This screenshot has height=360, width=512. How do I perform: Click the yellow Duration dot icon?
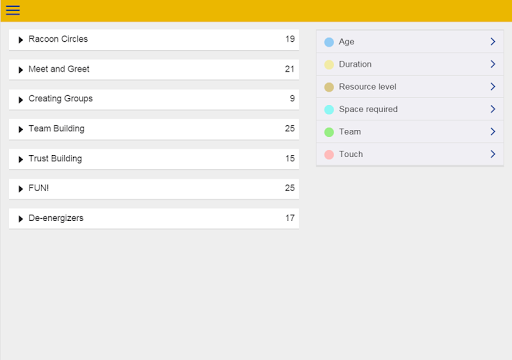pos(329,64)
